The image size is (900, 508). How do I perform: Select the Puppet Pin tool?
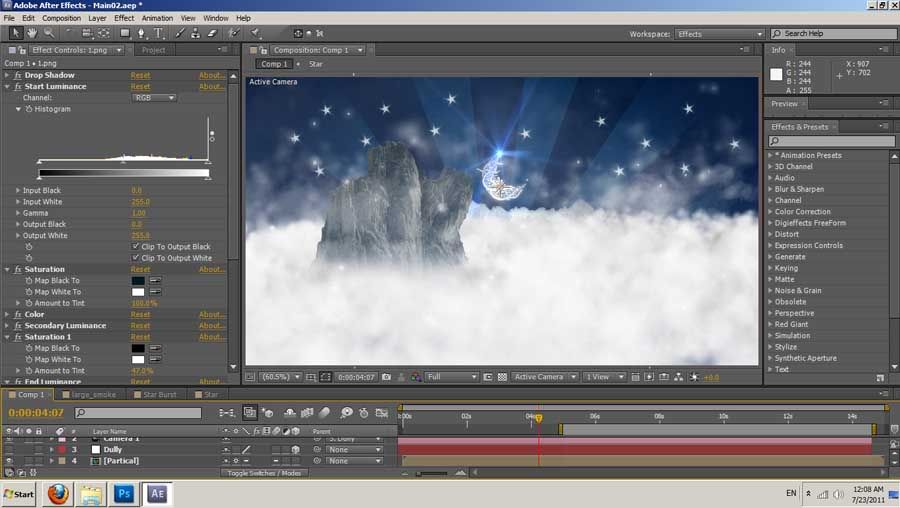tap(255, 33)
